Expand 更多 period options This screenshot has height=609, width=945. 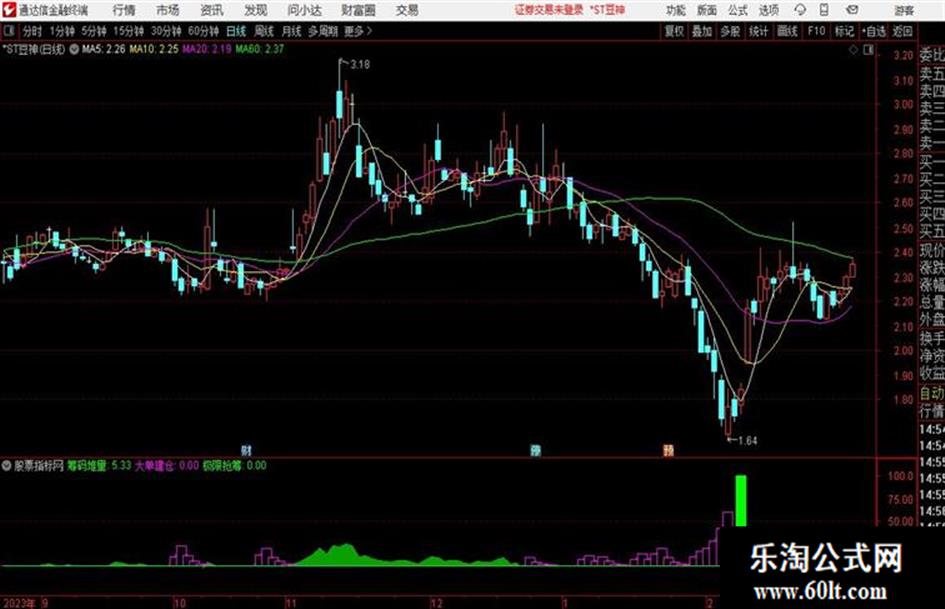pyautogui.click(x=358, y=31)
